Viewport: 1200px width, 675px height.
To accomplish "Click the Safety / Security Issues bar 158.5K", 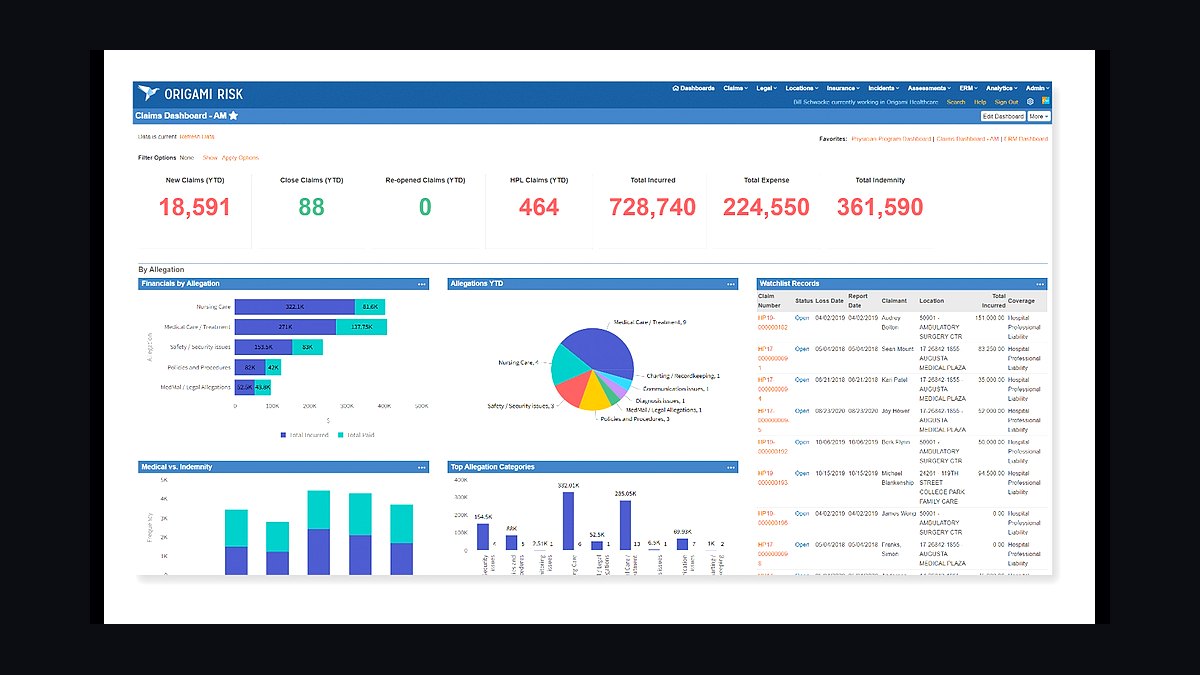I will point(264,347).
